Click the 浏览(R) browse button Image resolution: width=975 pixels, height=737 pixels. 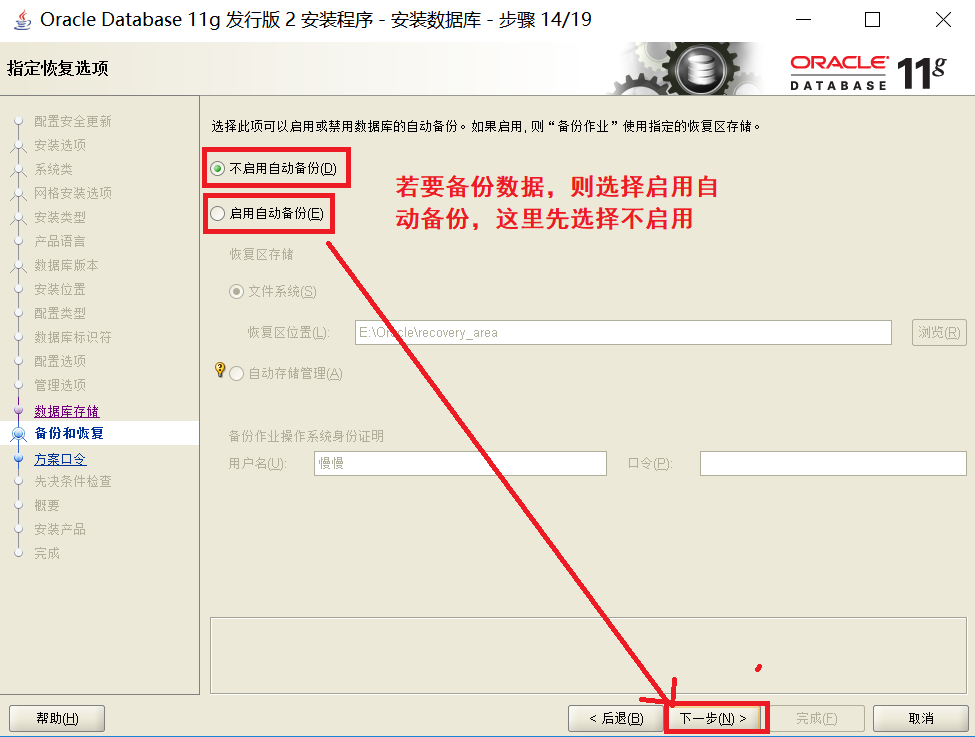coord(939,333)
